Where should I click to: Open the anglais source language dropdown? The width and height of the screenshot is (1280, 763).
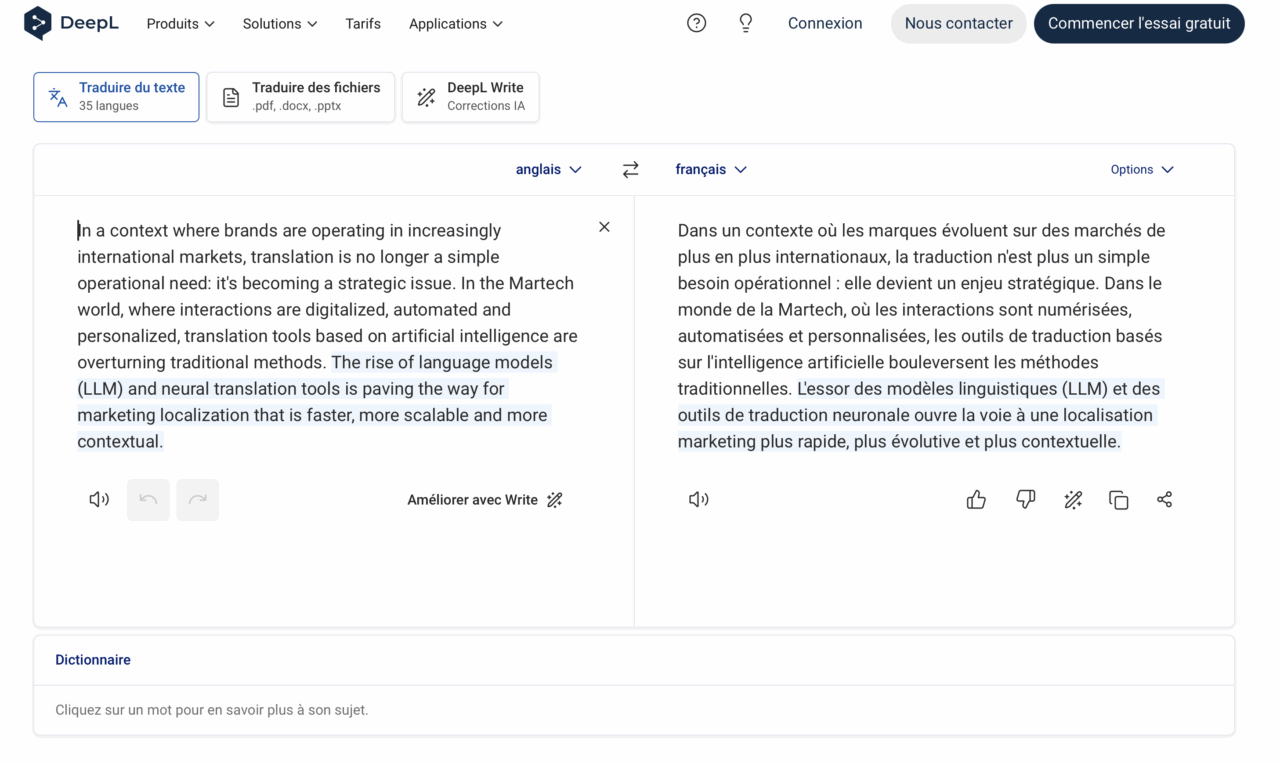pos(548,170)
